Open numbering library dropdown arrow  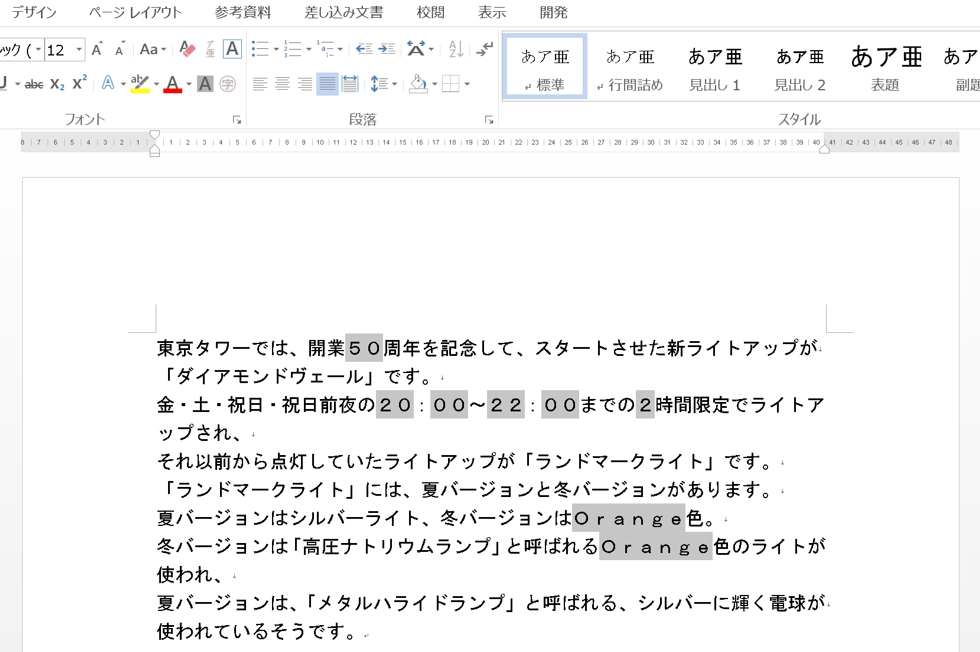[309, 49]
